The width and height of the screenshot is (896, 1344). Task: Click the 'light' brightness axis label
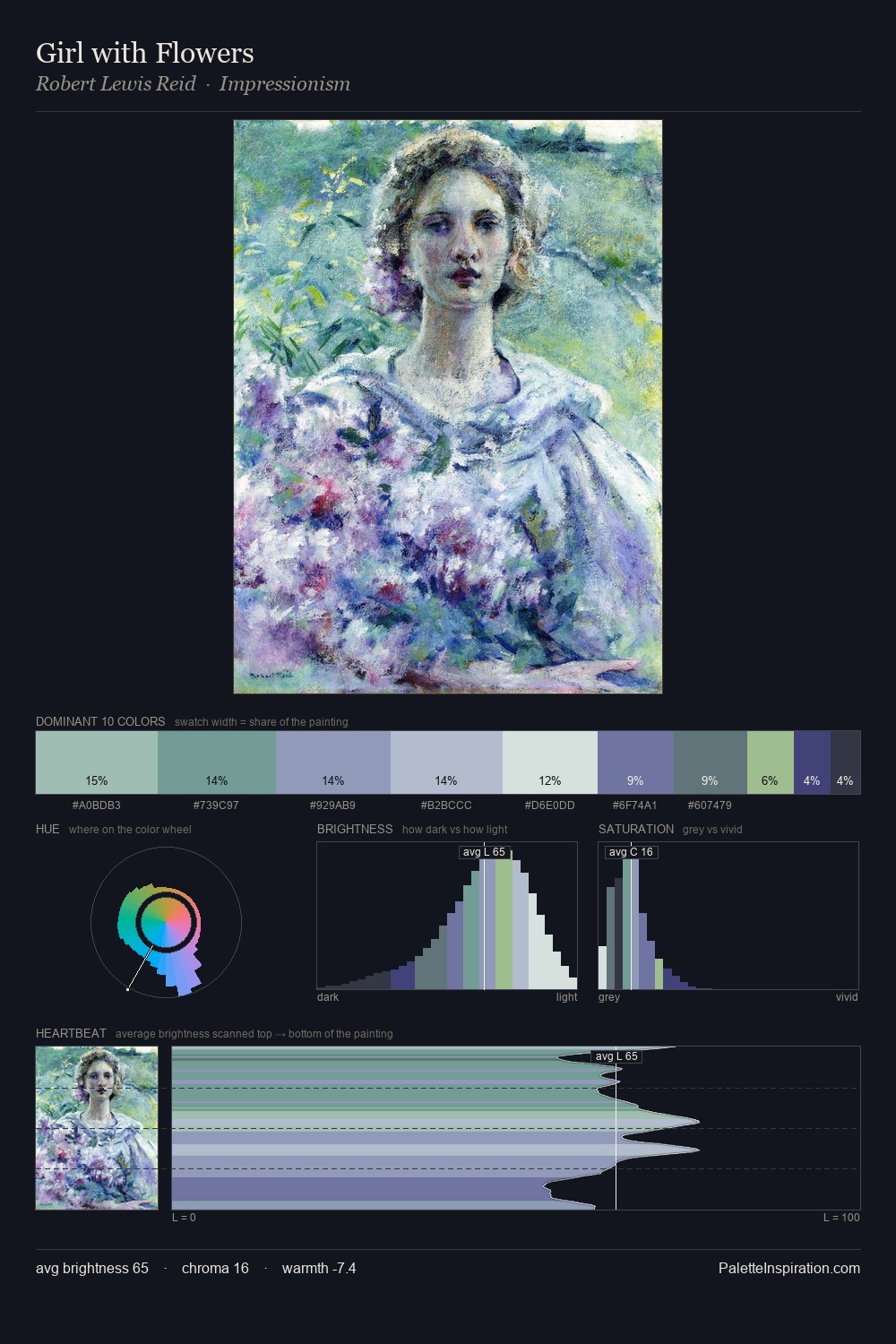566,996
